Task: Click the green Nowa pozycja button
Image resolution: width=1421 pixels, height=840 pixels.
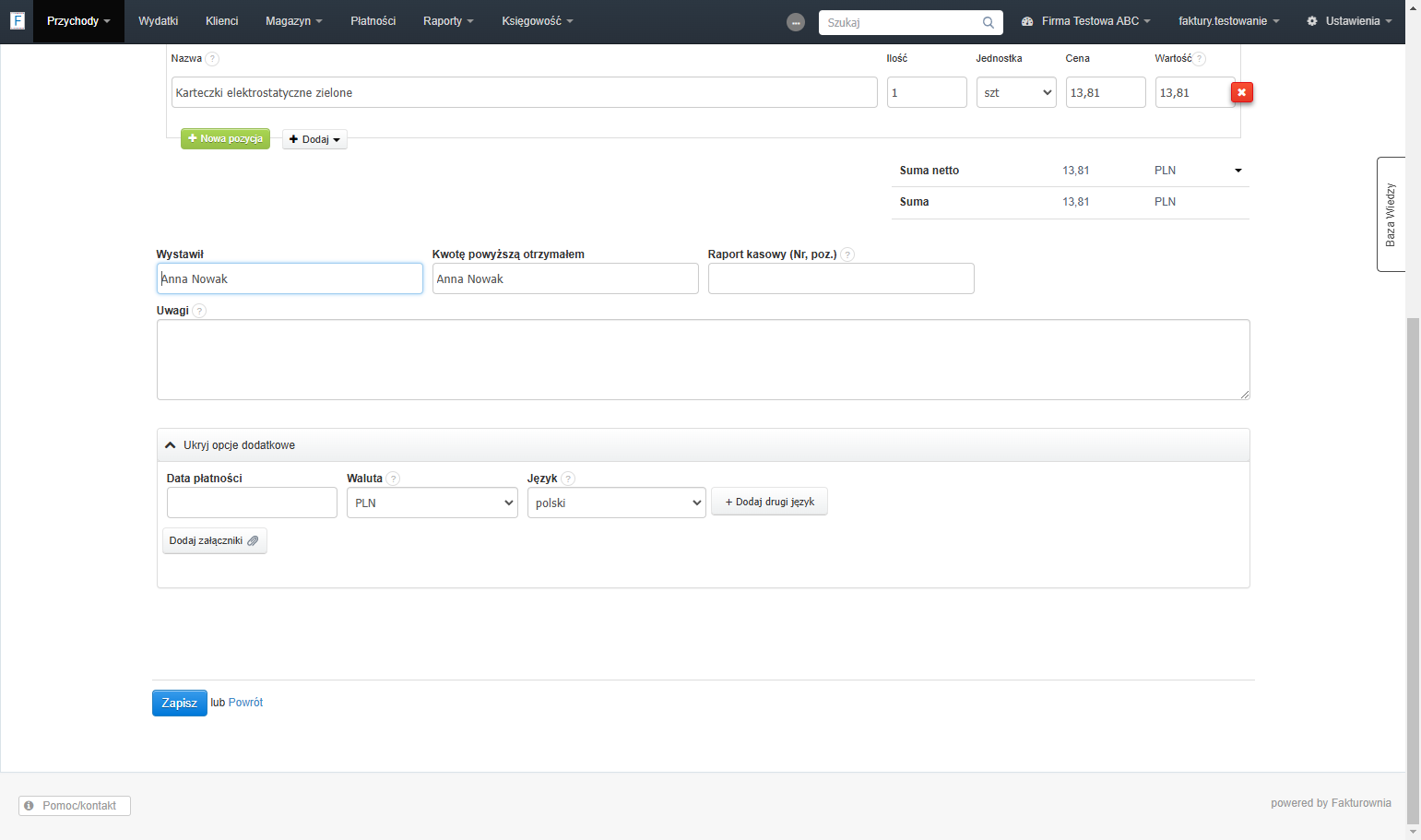Action: click(x=225, y=138)
